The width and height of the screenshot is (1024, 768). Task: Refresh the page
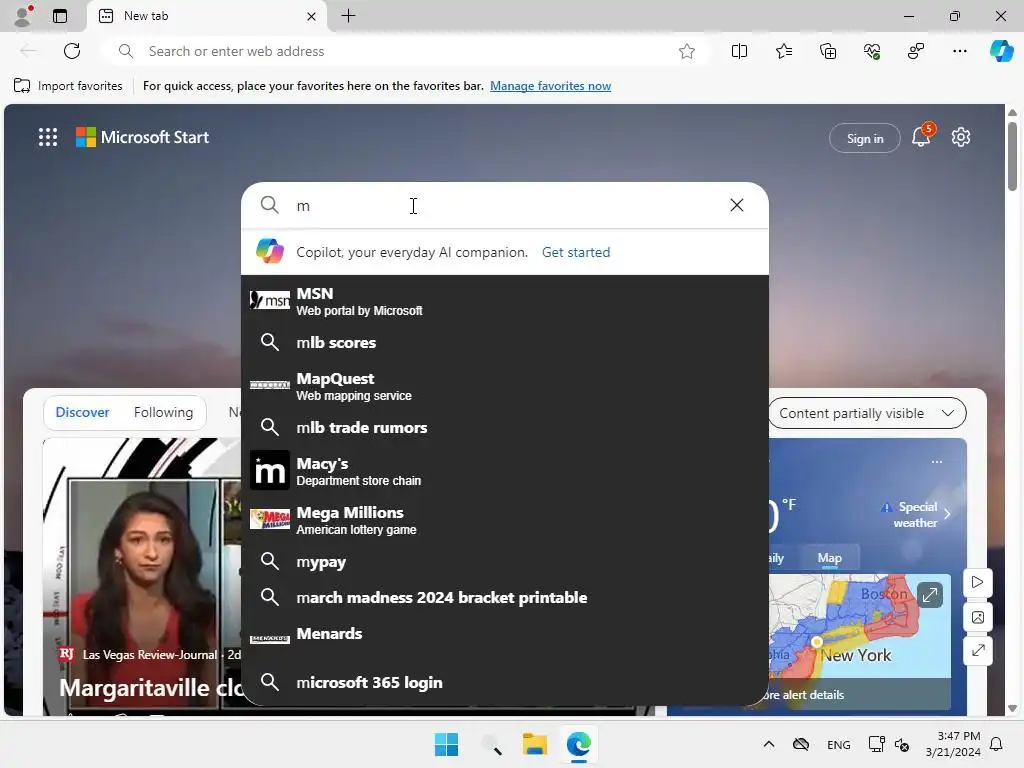click(x=72, y=51)
